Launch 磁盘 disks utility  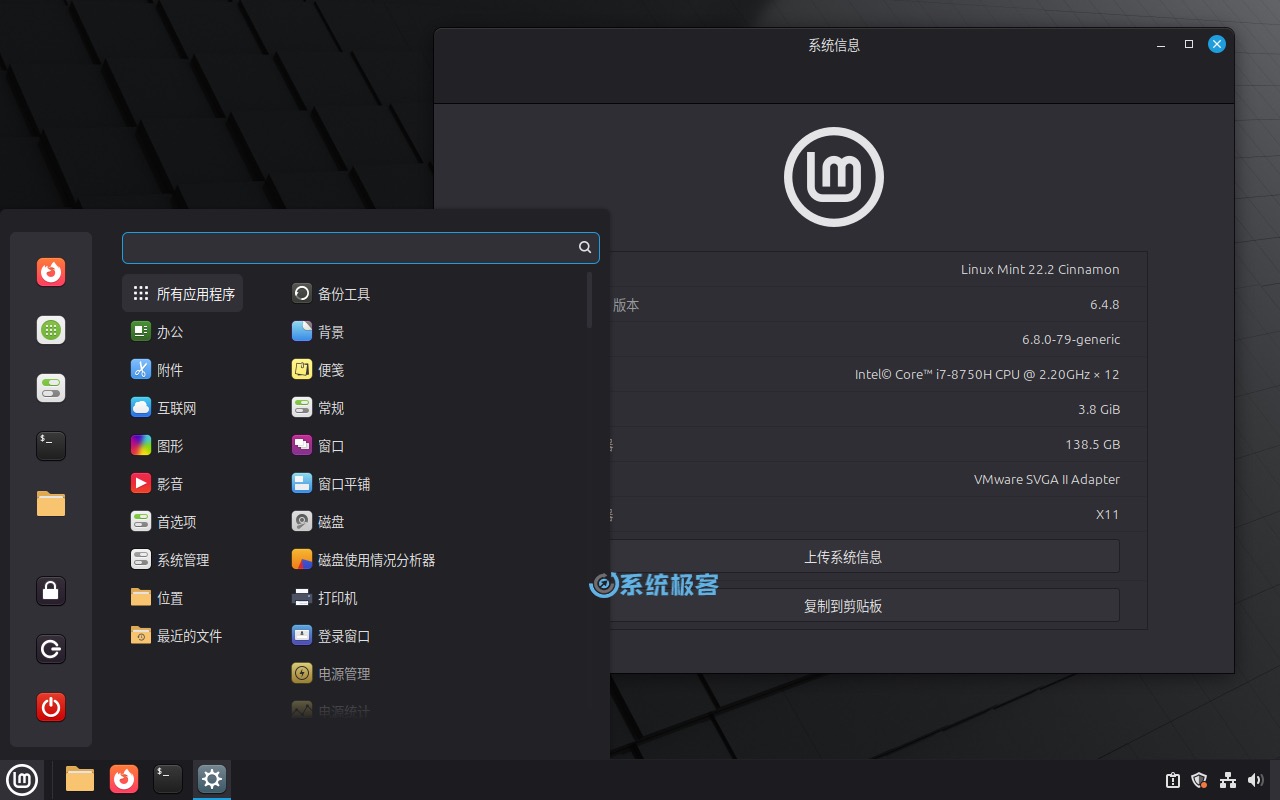click(x=318, y=522)
